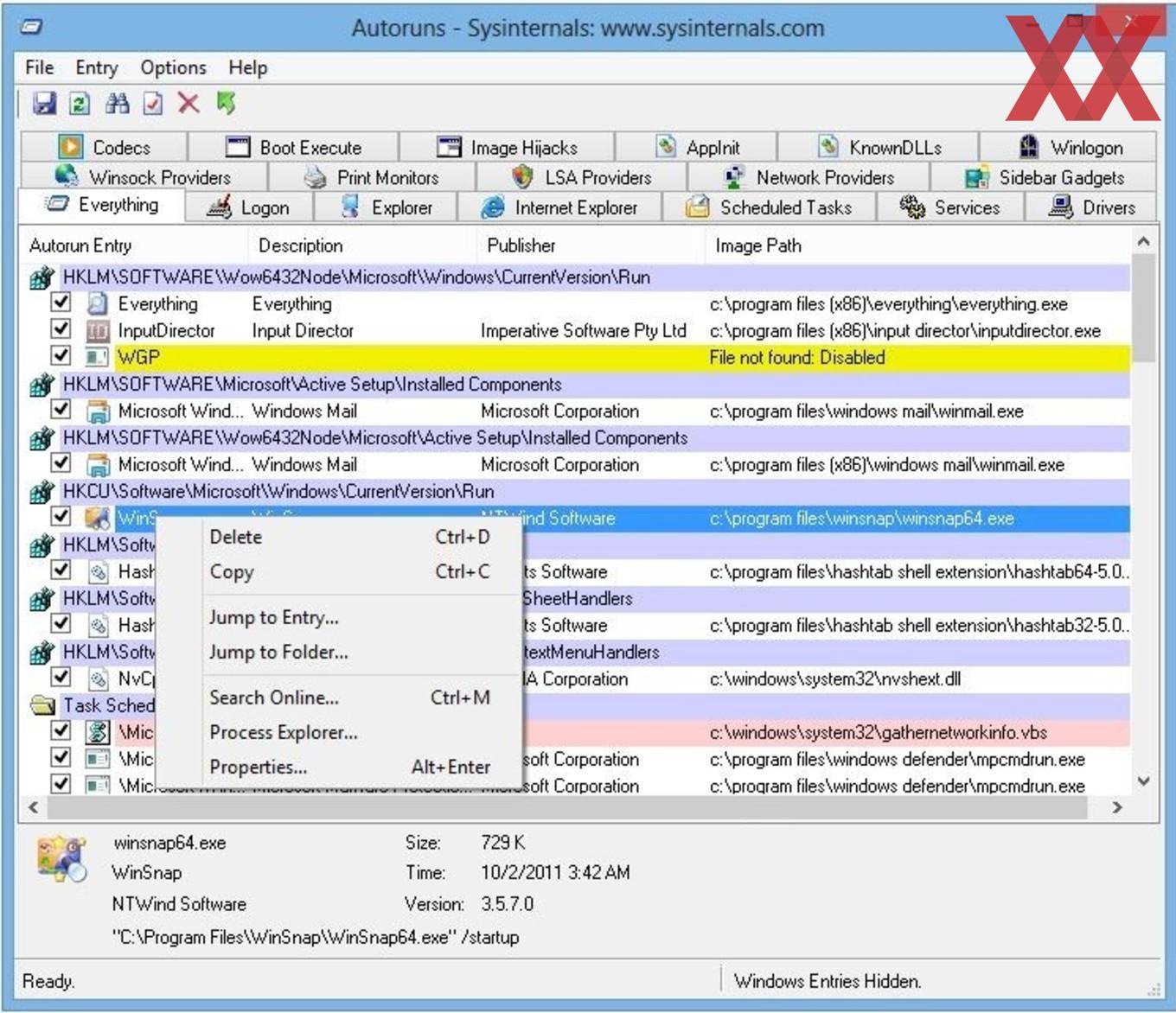Click registry icon beside Wow6432Node Run key
The image size is (1176, 1013).
click(x=41, y=278)
